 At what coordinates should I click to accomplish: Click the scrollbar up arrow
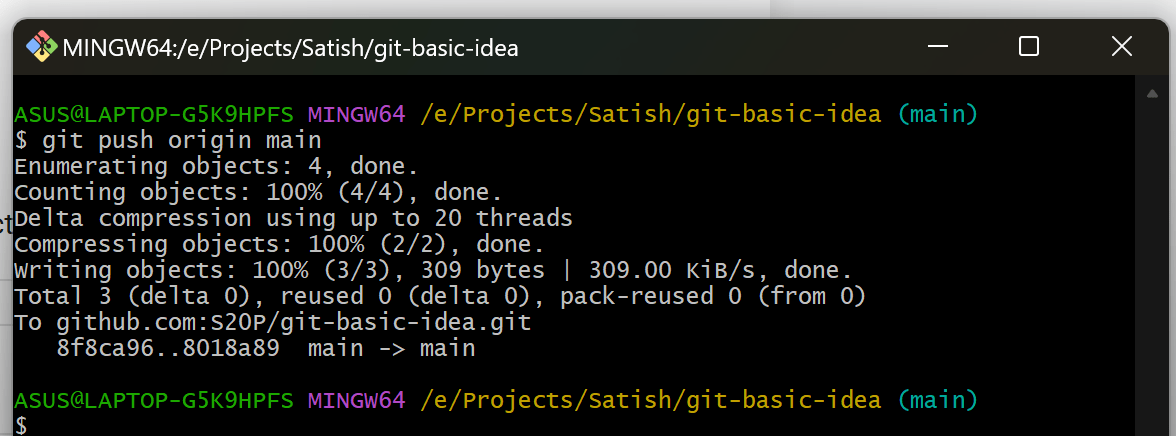pyautogui.click(x=1153, y=94)
